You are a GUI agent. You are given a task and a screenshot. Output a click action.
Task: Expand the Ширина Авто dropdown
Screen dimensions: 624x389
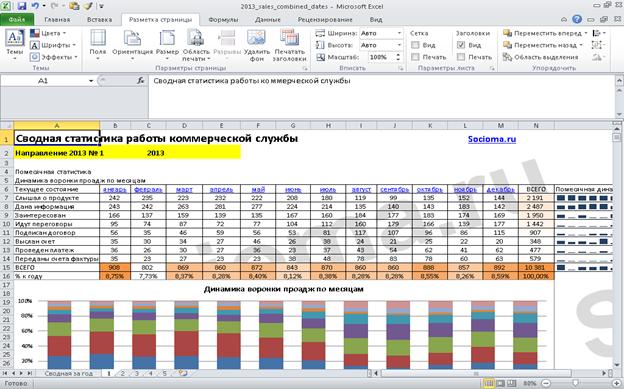pos(399,33)
